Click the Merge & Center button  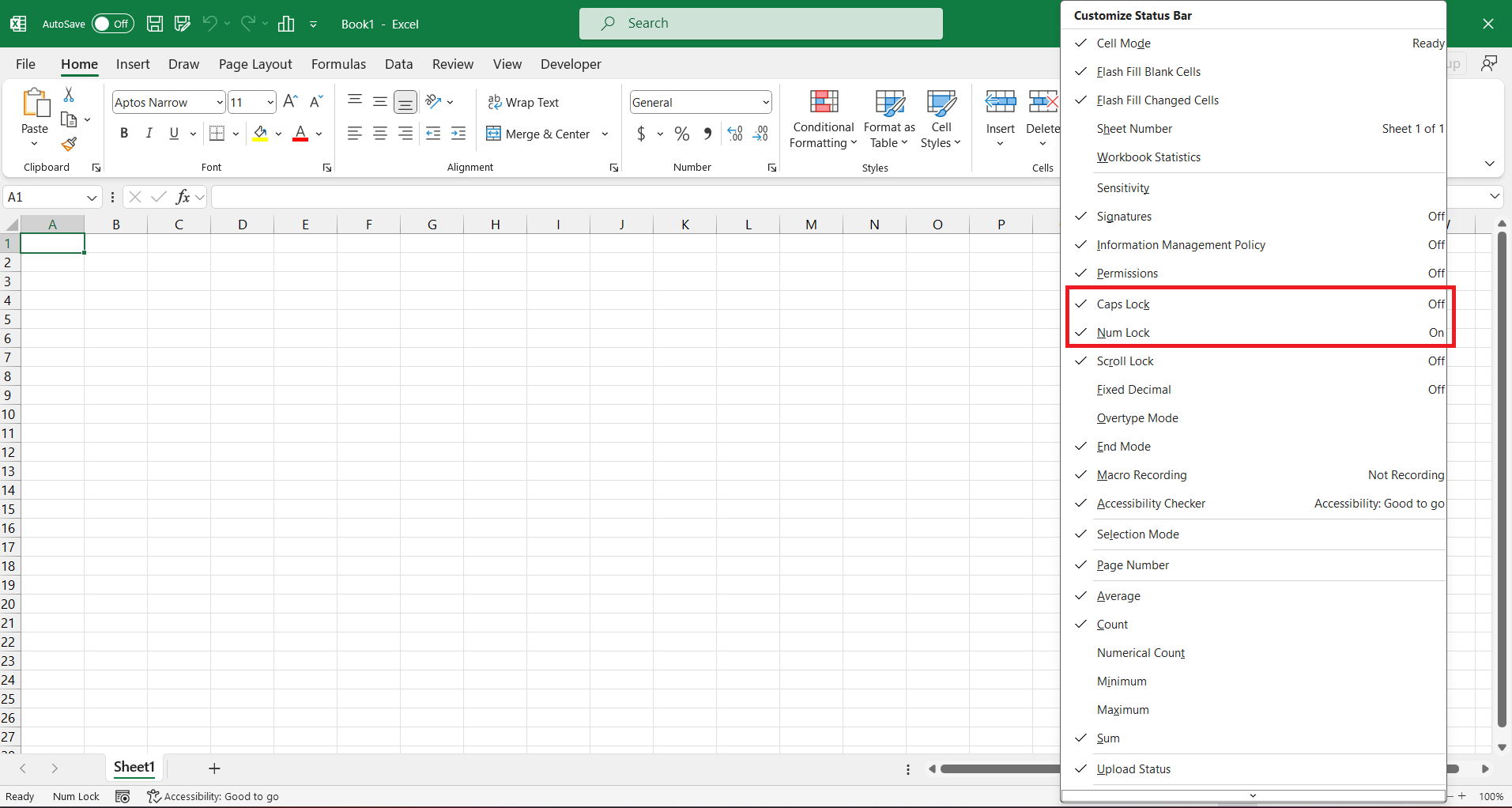[x=539, y=134]
